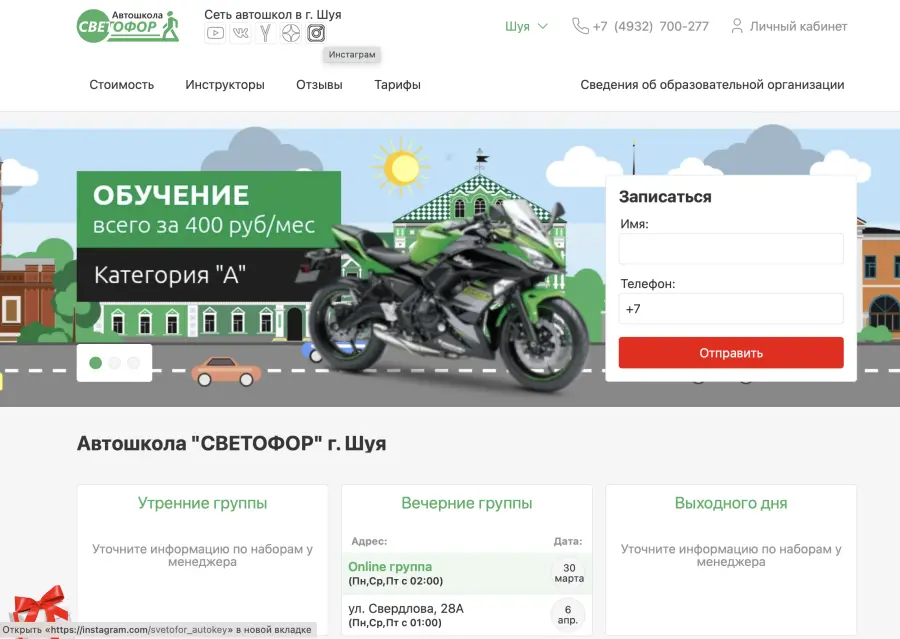Expand the Шуя city dropdown
This screenshot has width=900, height=639.
(x=526, y=26)
